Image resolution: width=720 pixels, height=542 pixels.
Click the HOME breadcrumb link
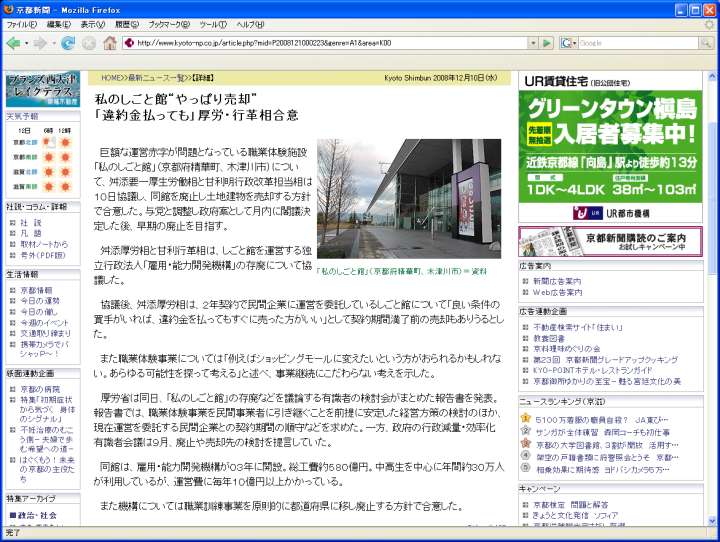coord(108,77)
